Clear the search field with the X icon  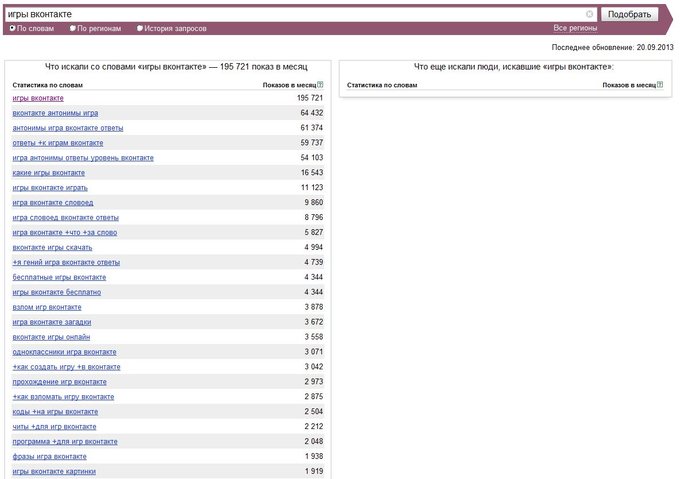point(589,14)
